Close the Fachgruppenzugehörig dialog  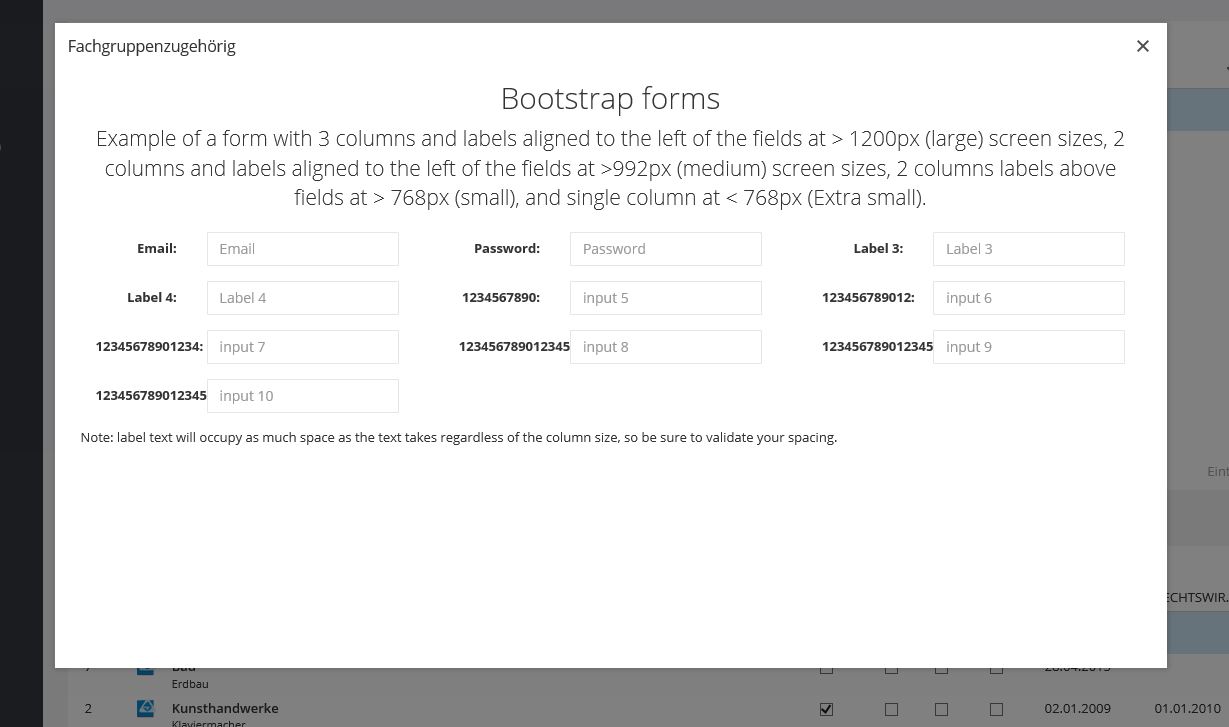click(x=1143, y=46)
